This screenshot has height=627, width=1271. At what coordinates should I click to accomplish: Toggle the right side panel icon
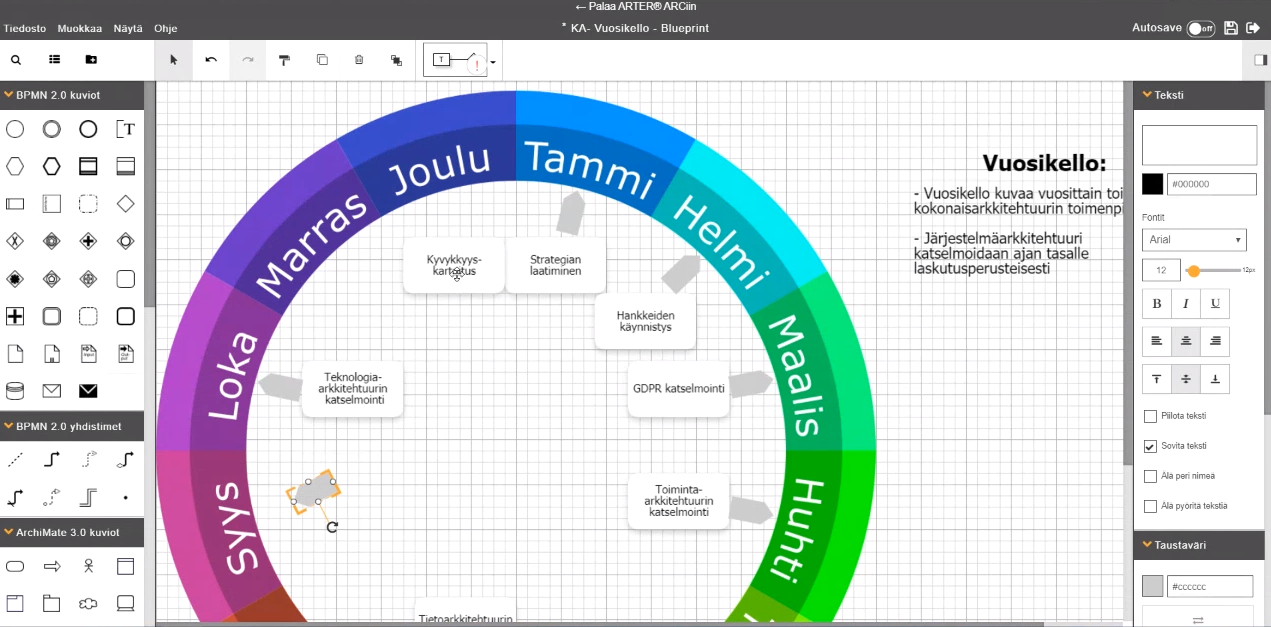[1261, 60]
